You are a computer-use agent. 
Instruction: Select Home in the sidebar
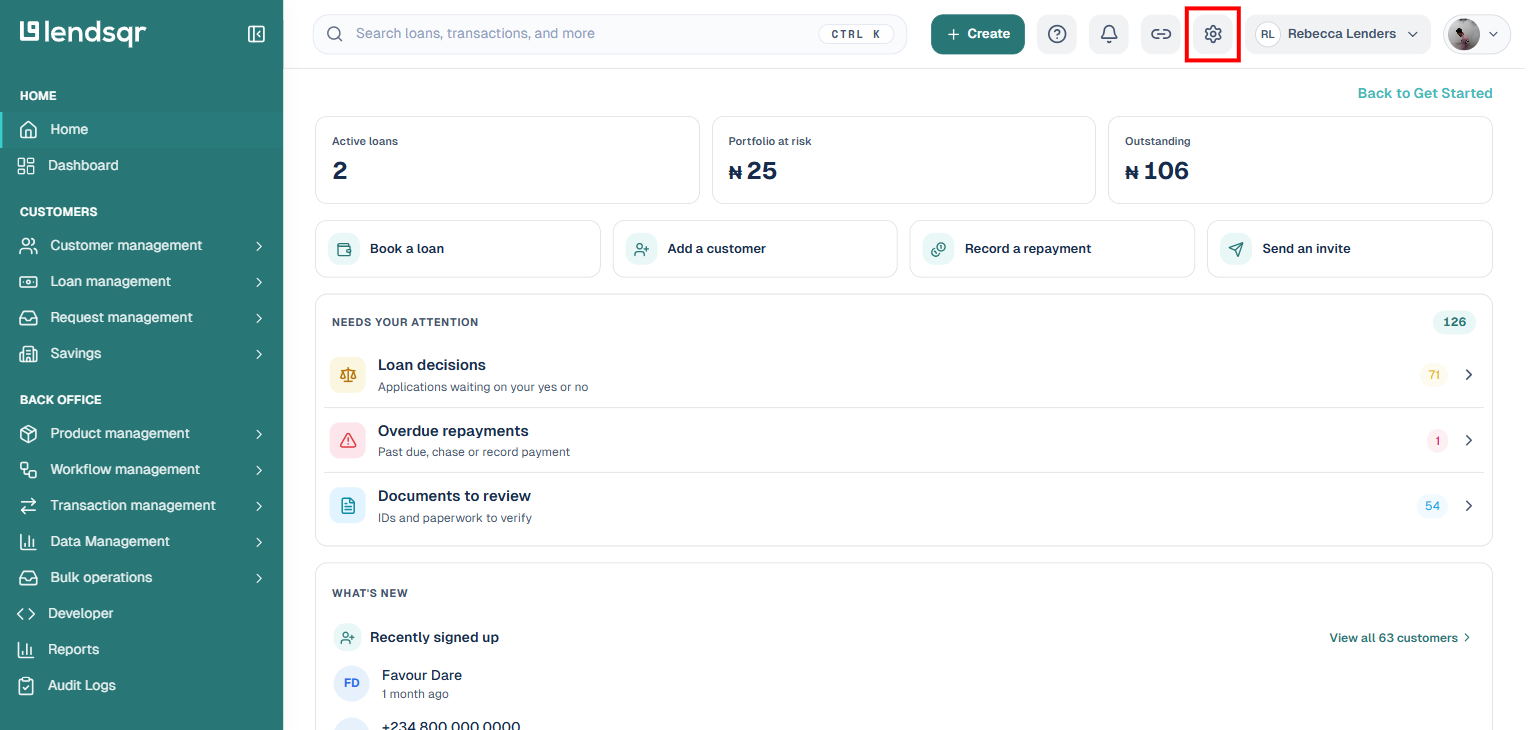click(142, 130)
